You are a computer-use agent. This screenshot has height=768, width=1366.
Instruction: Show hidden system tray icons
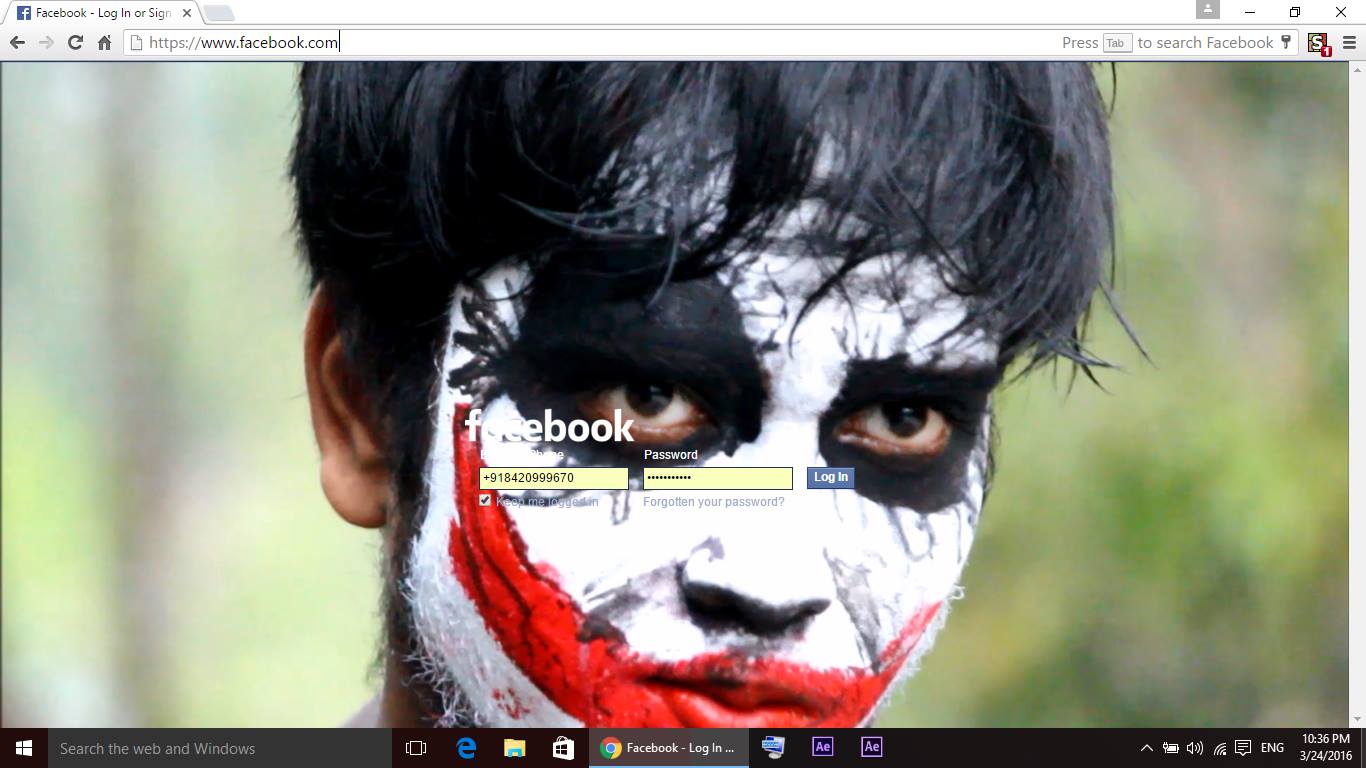(1146, 748)
